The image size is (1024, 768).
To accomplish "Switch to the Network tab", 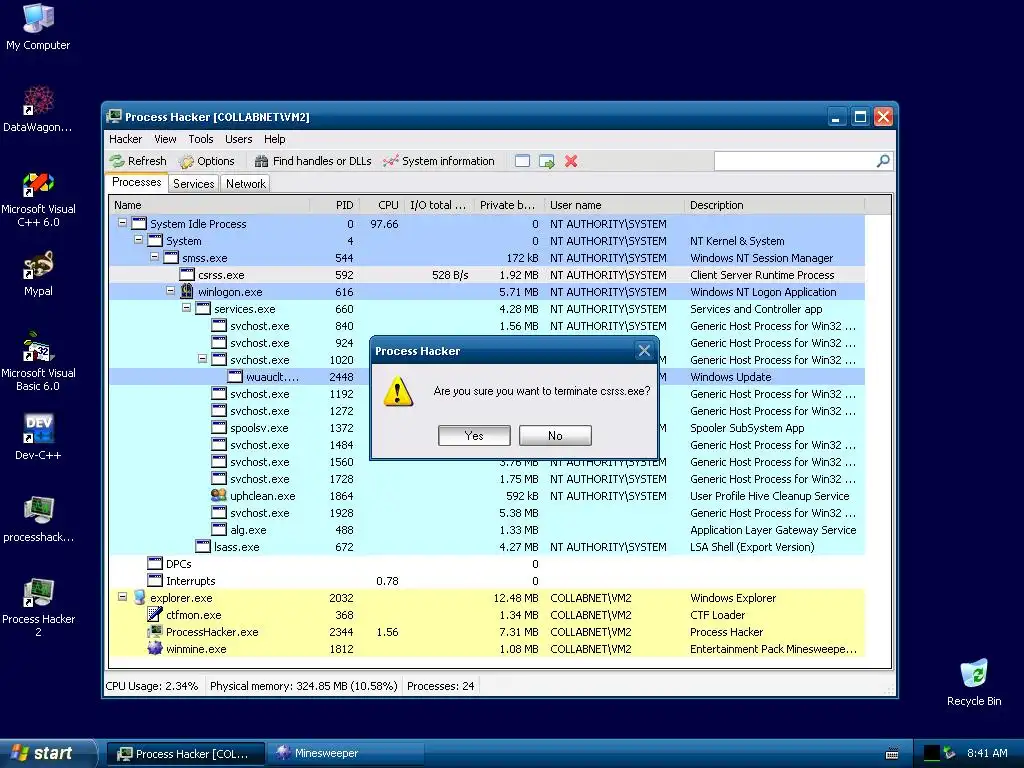I will point(246,184).
